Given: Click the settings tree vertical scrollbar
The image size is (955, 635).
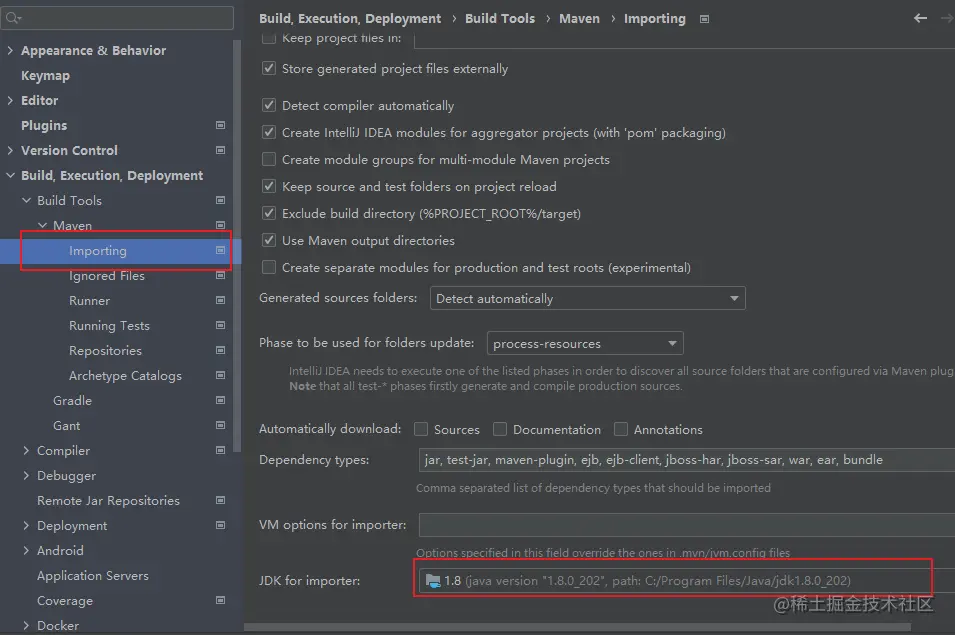Looking at the screenshot, I should pyautogui.click(x=237, y=247).
